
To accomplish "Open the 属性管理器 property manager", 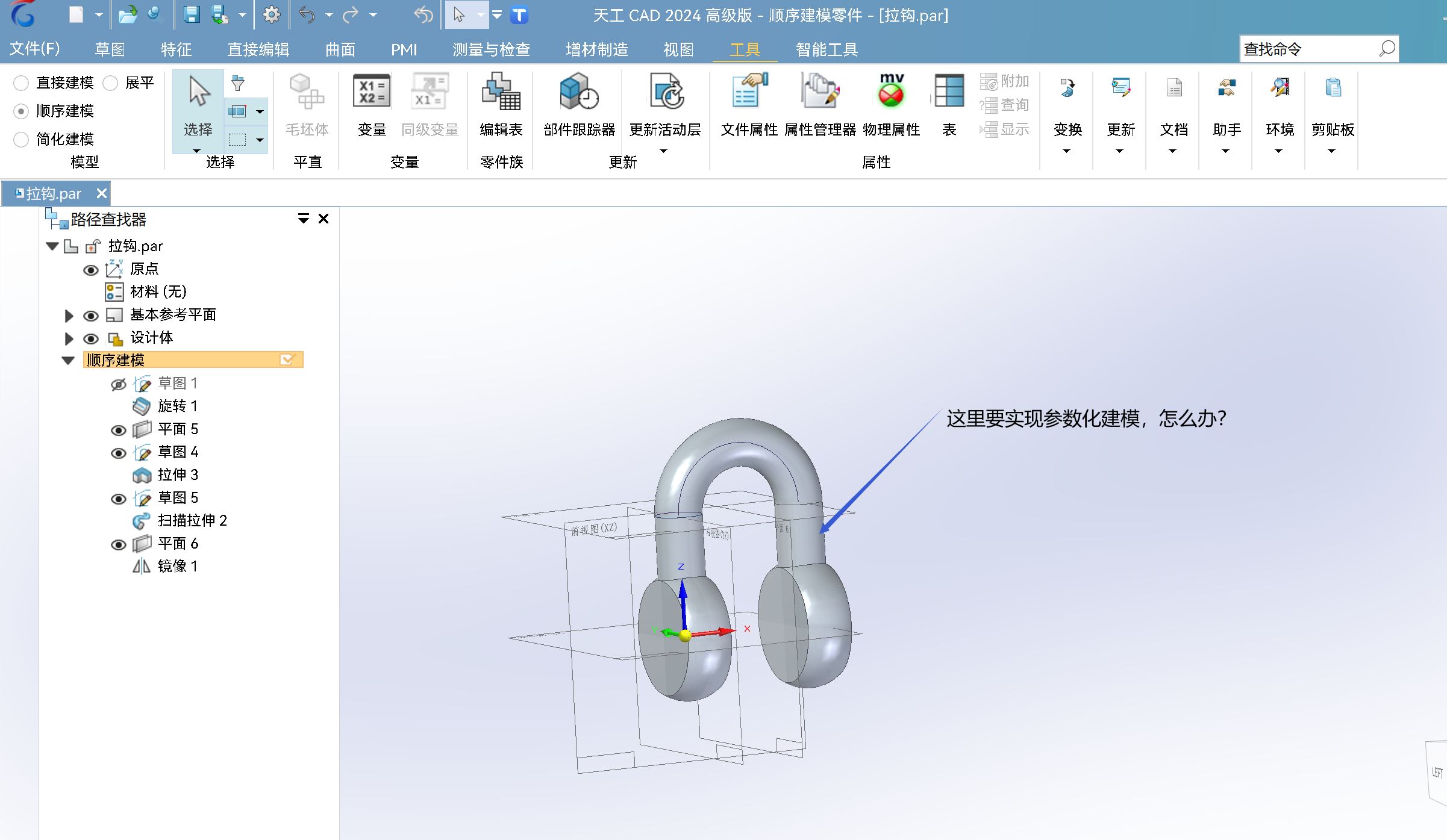I will pyautogui.click(x=820, y=106).
